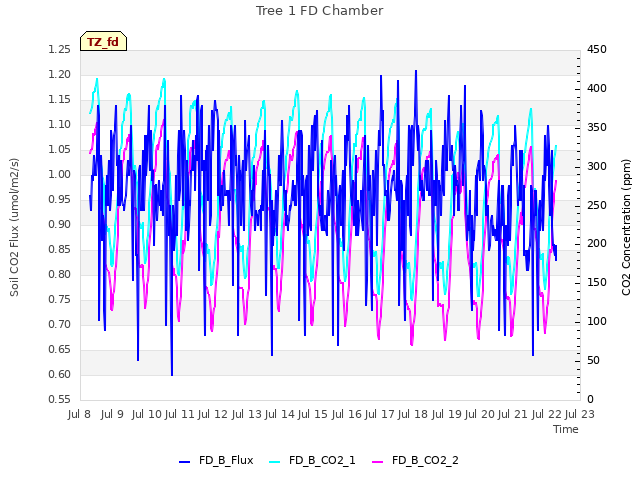
Task: Click the Jul 20 tick label
Action: [480, 414]
